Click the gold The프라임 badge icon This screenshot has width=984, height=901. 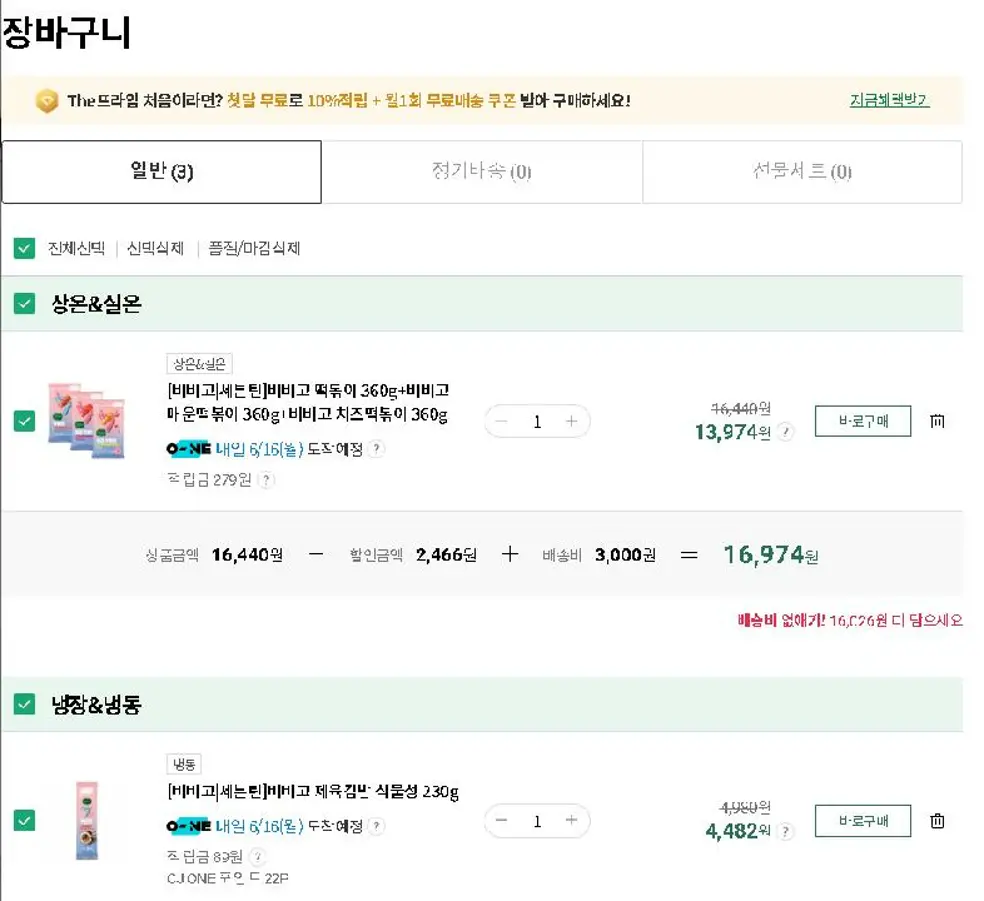pyautogui.click(x=47, y=101)
